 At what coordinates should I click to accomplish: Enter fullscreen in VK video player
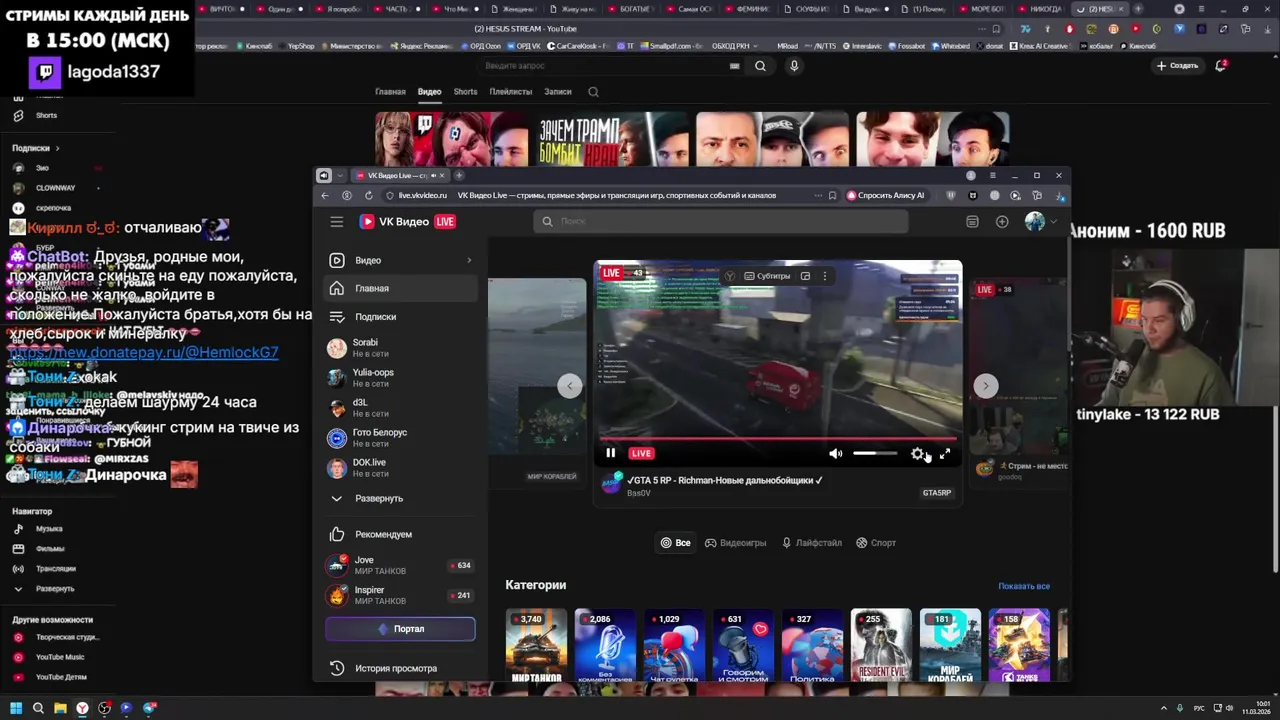(945, 454)
